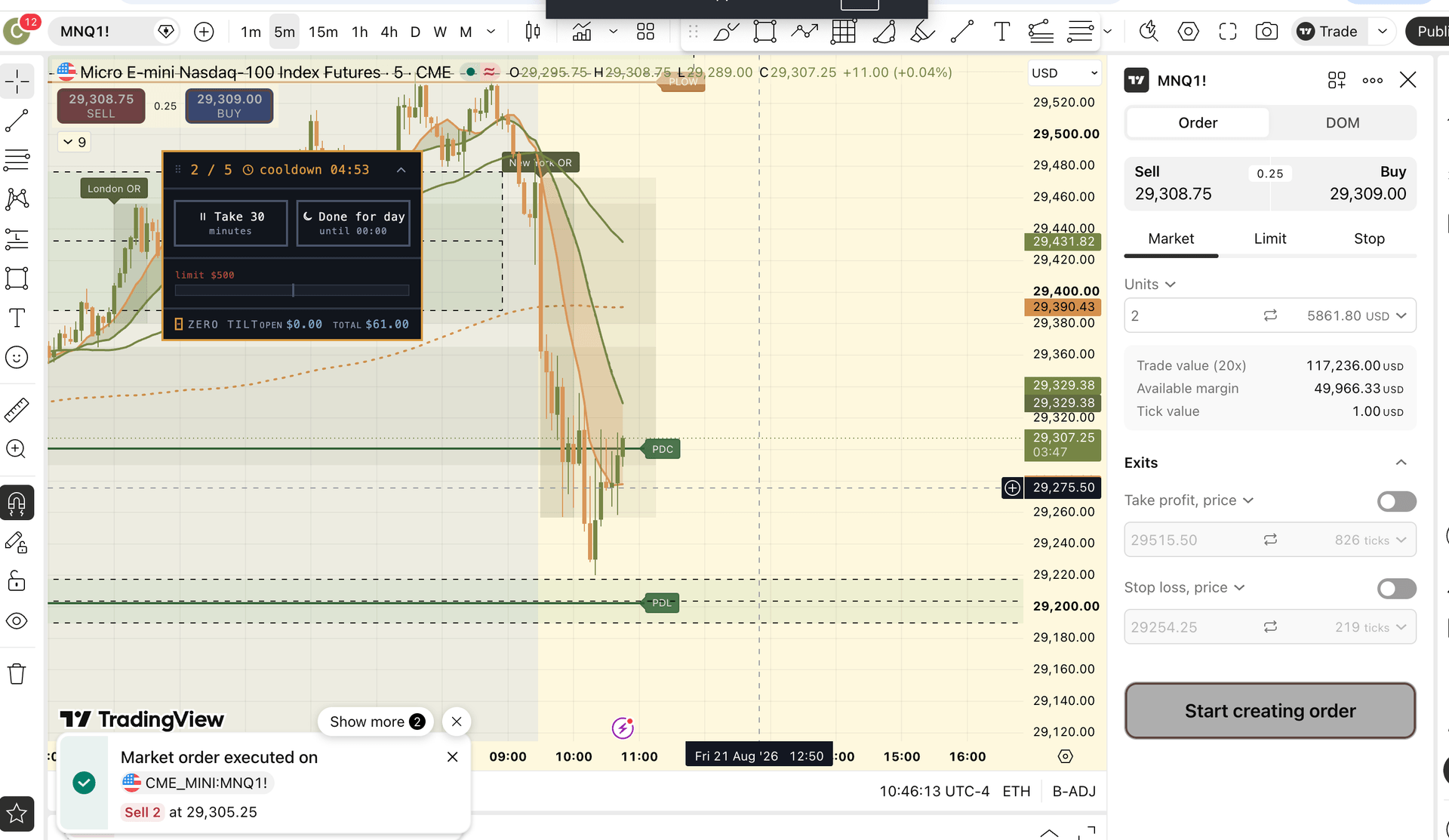The image size is (1449, 840).
Task: Open the timeframe interval dropdown chevron
Action: (491, 32)
